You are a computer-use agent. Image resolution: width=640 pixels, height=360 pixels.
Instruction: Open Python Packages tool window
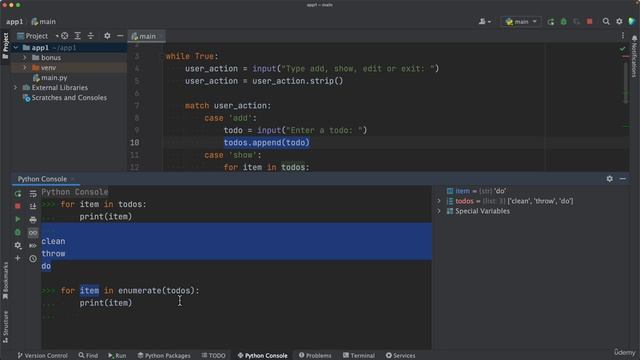tap(164, 356)
